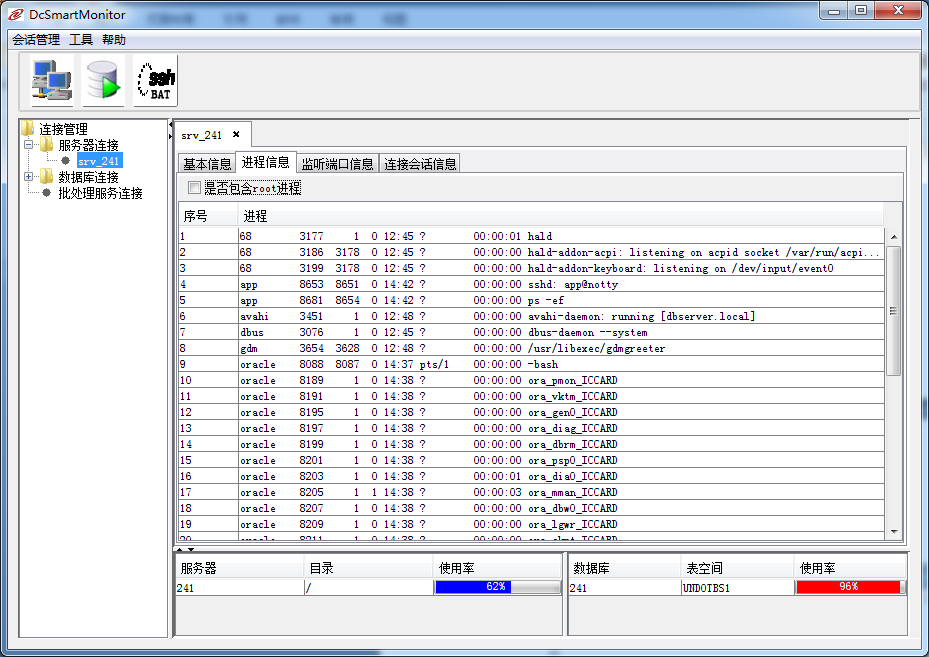929x657 pixels.
Task: Close the srv_241 session tab
Action: pos(236,134)
